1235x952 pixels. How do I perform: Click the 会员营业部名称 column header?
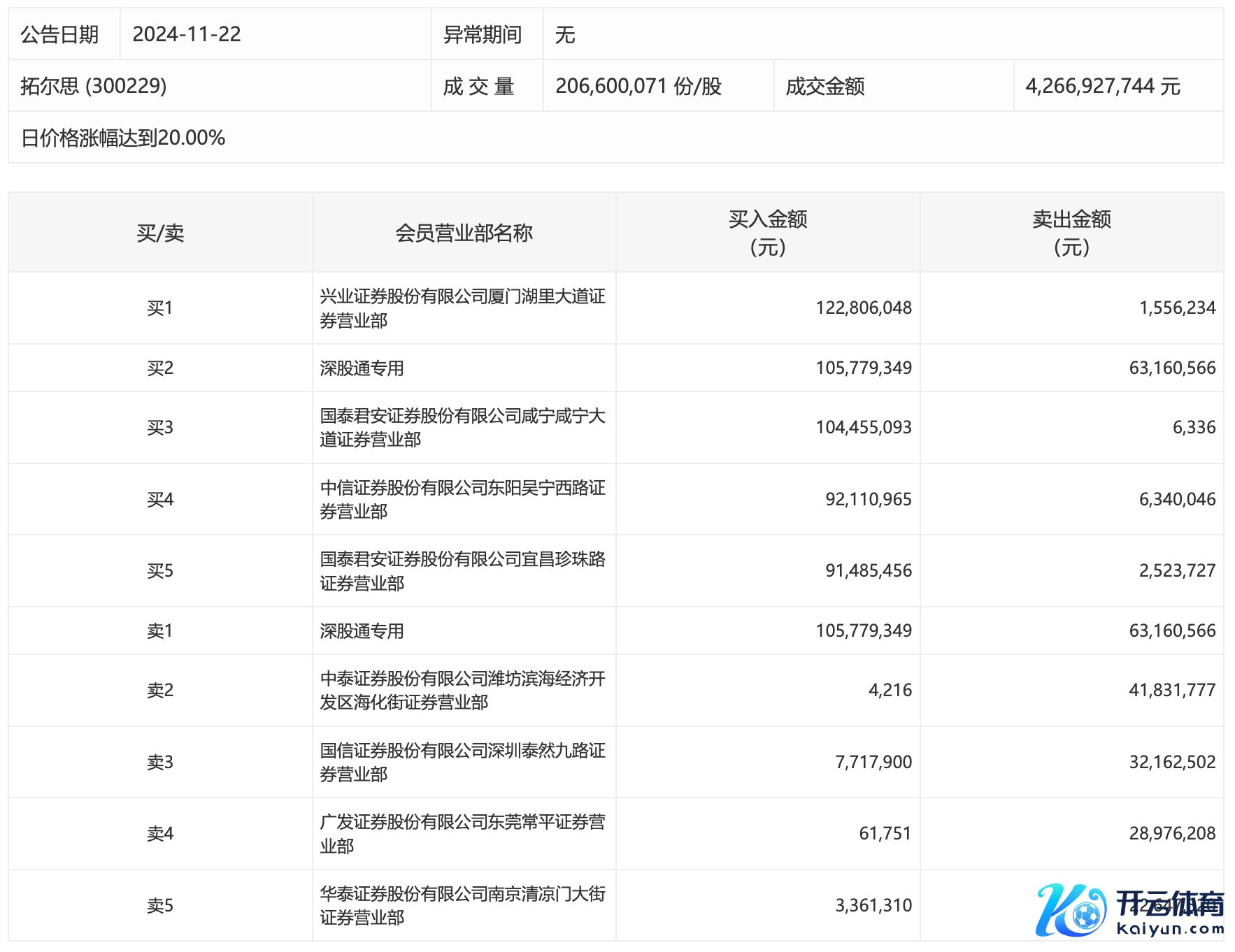click(464, 233)
